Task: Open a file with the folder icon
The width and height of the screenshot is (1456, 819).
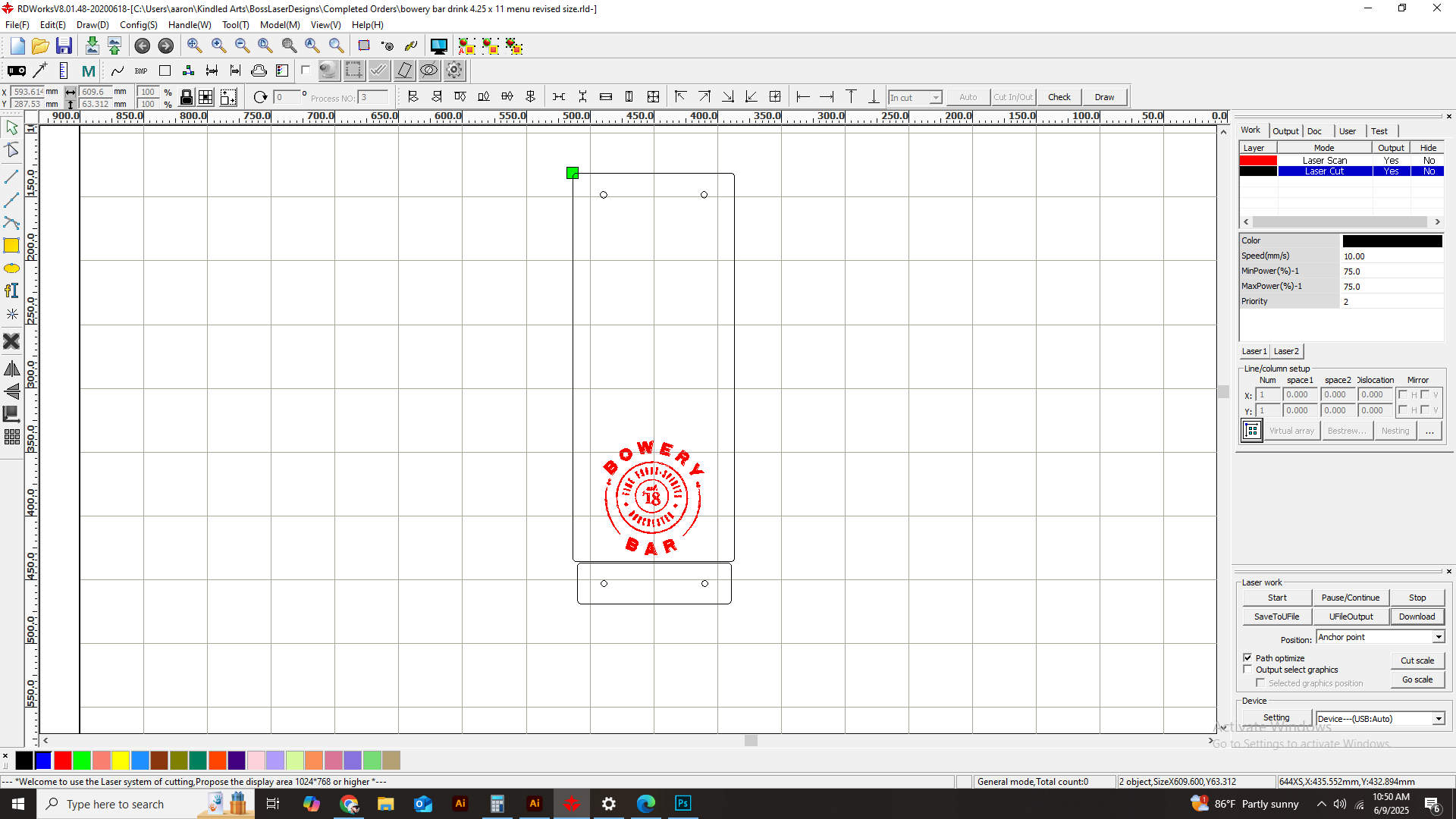Action: 40,46
